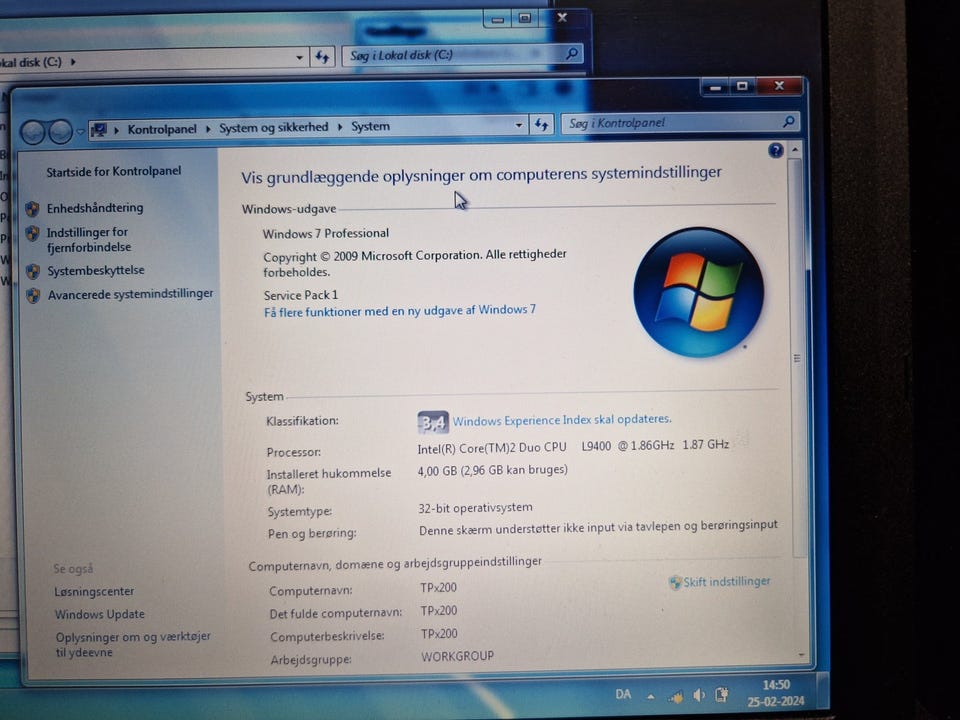Click '4,00 GB (2,96 GB kan bruges)' value
This screenshot has width=960, height=720.
tap(492, 470)
